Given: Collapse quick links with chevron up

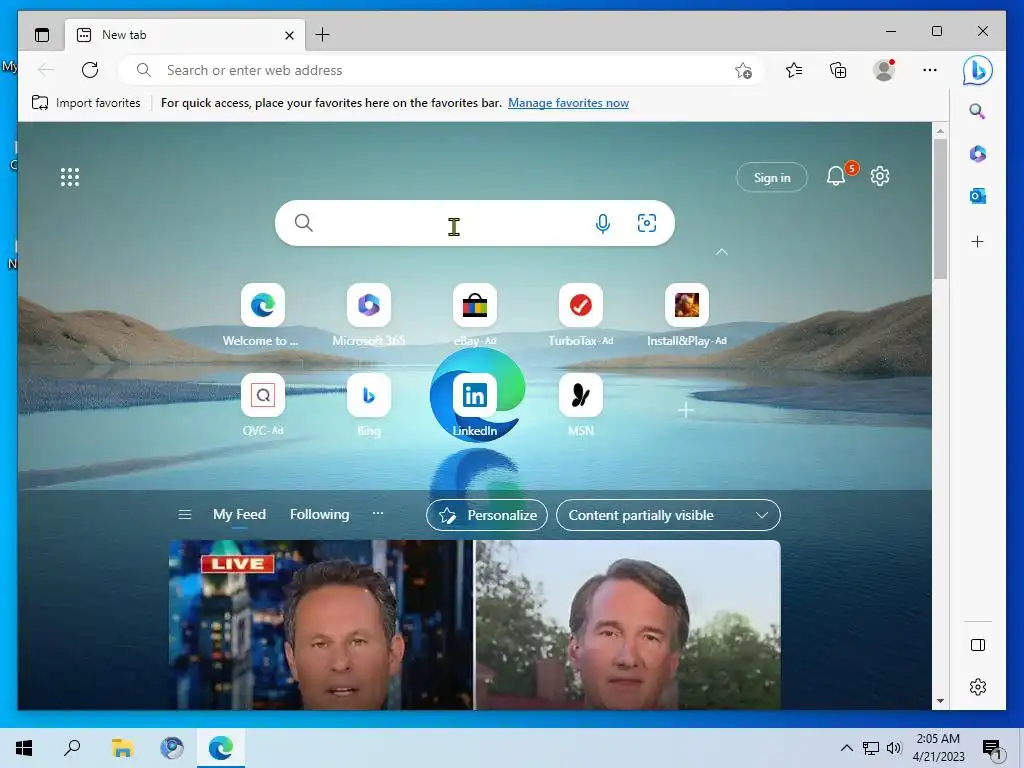Looking at the screenshot, I should pos(722,252).
